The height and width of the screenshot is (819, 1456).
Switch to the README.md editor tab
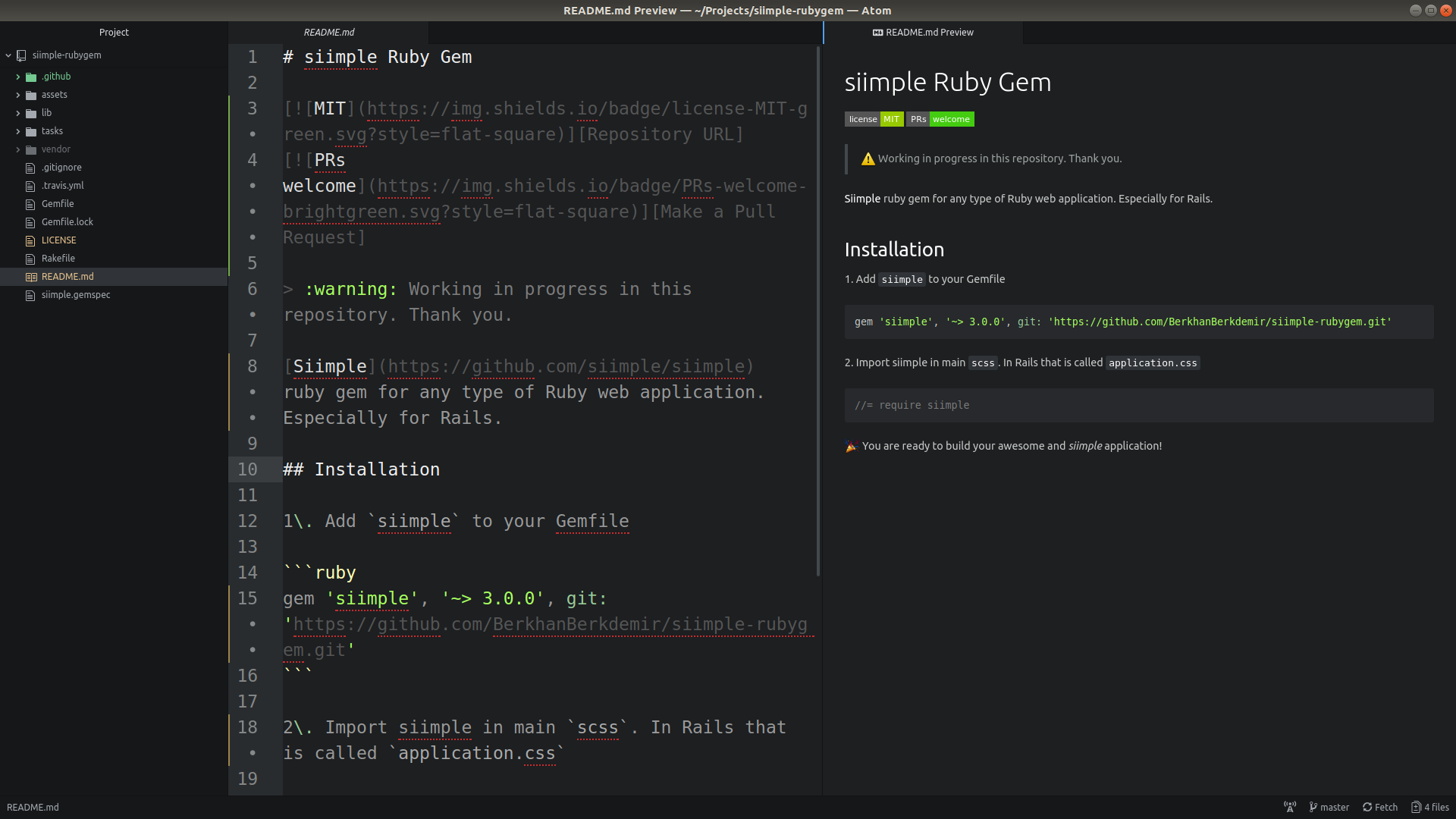[x=328, y=33]
